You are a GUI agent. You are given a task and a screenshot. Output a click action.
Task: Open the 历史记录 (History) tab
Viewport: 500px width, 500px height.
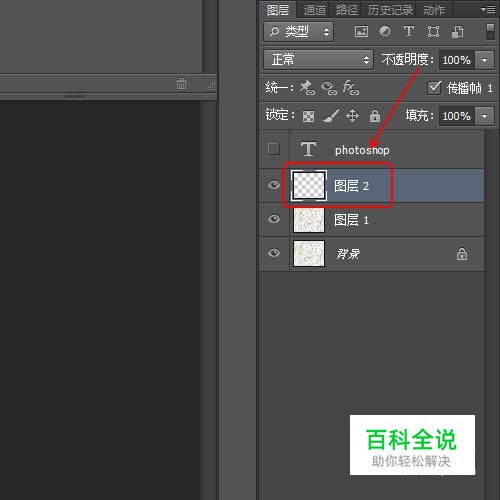tap(390, 10)
